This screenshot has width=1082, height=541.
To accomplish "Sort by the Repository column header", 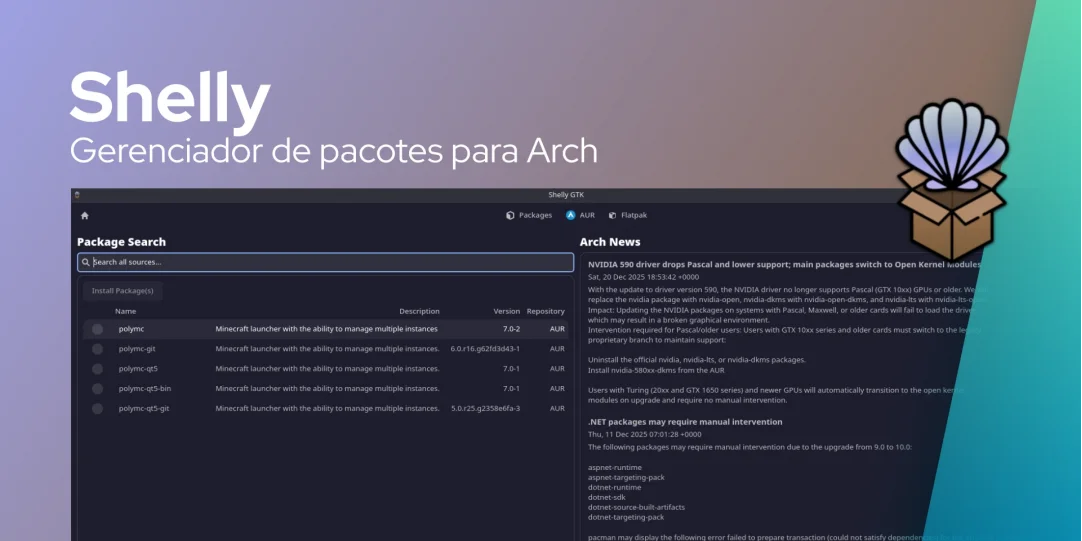I will pos(545,311).
